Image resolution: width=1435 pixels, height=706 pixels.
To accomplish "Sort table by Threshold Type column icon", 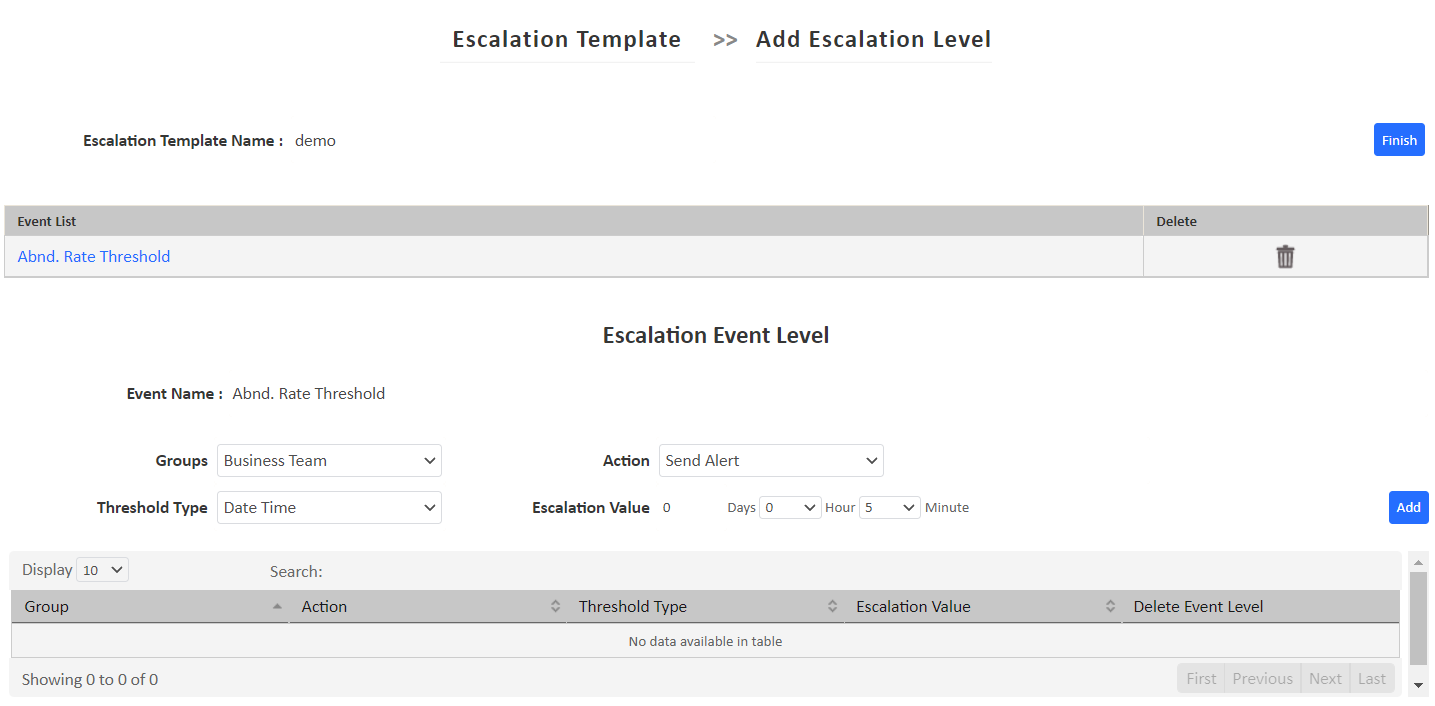I will pos(833,606).
